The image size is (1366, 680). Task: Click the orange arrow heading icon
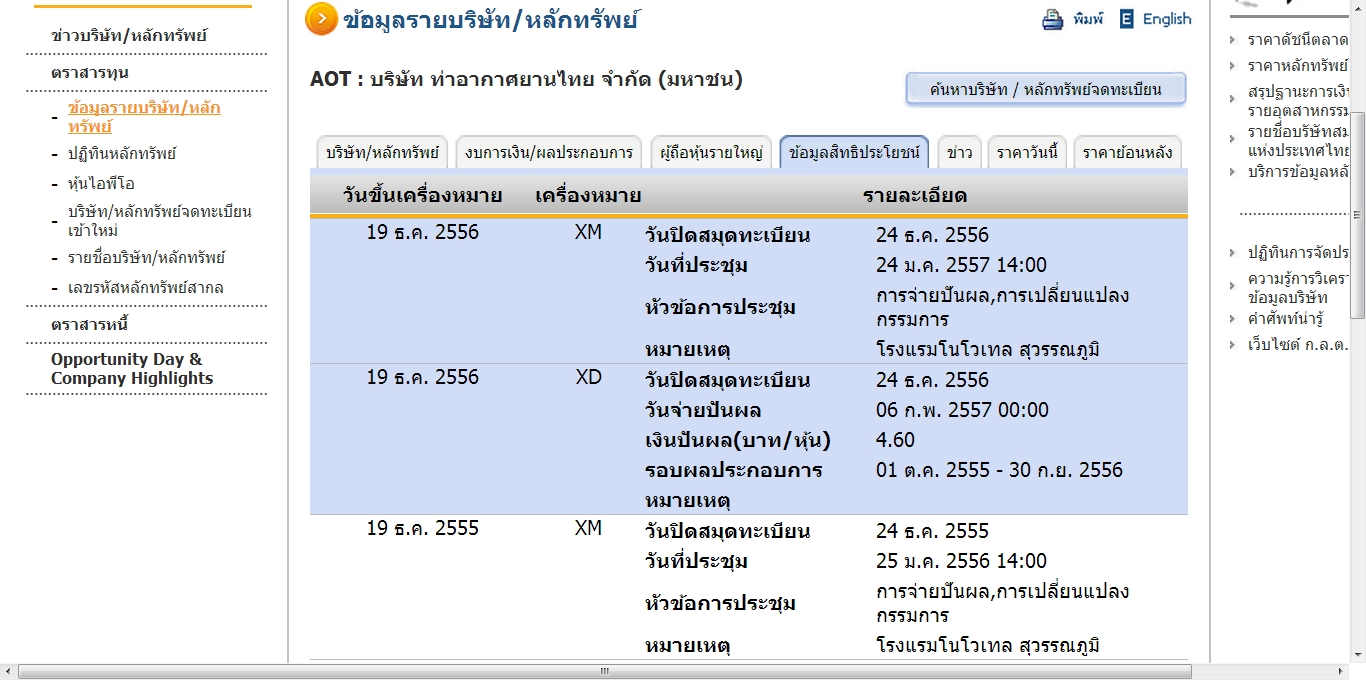pos(321,19)
